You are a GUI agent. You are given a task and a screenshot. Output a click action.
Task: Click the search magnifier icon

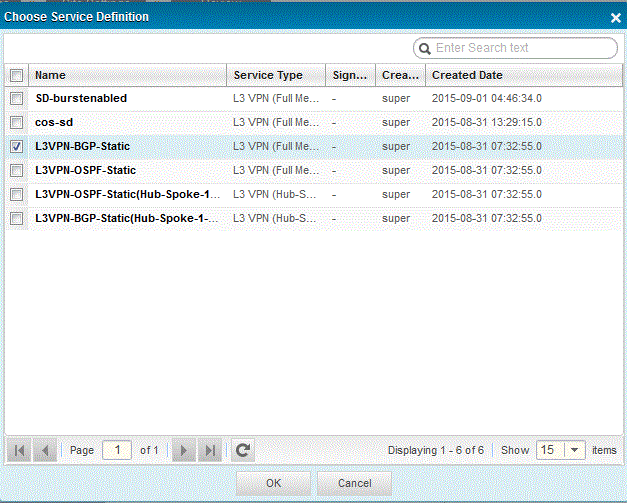[425, 48]
